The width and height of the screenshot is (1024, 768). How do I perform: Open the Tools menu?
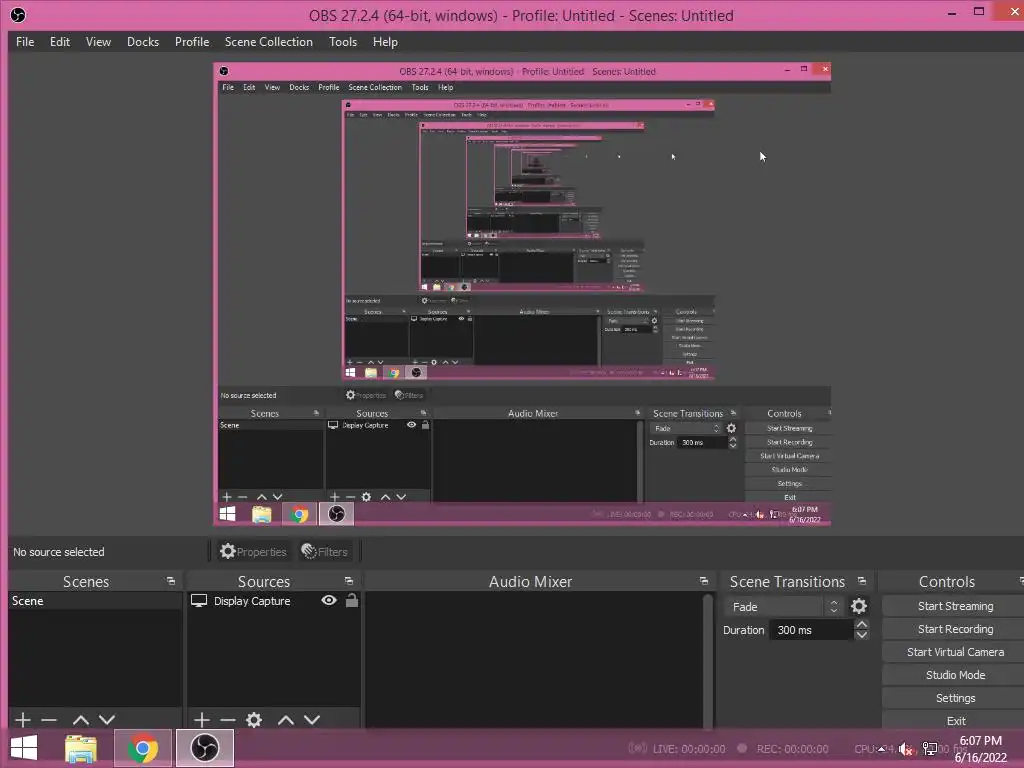[343, 42]
